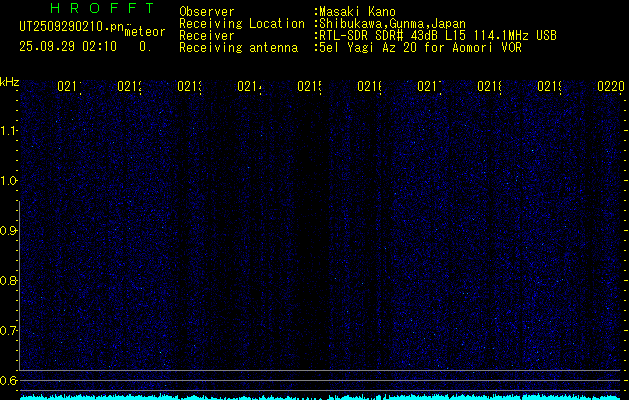Click the 0.7 frequency axis label
This screenshot has height=400, width=629.
tap(9, 331)
